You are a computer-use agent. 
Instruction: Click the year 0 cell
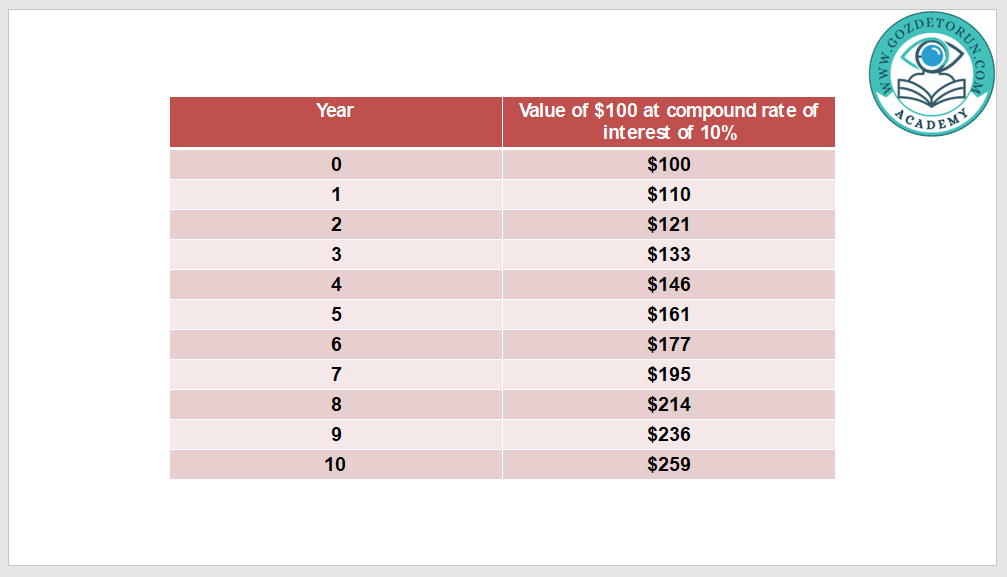tap(335, 164)
